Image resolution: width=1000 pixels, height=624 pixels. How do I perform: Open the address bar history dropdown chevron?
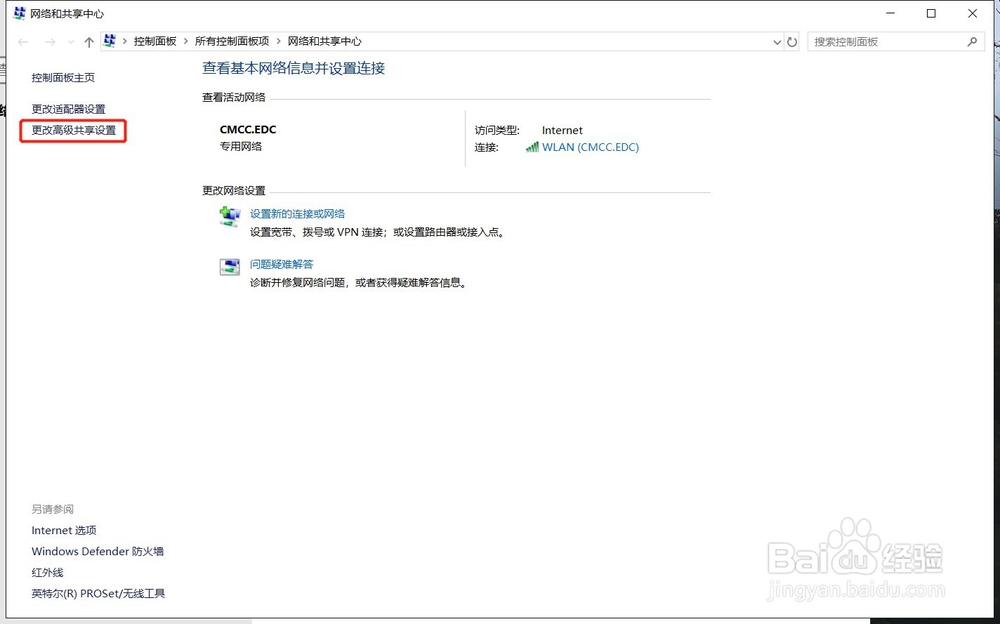point(775,42)
